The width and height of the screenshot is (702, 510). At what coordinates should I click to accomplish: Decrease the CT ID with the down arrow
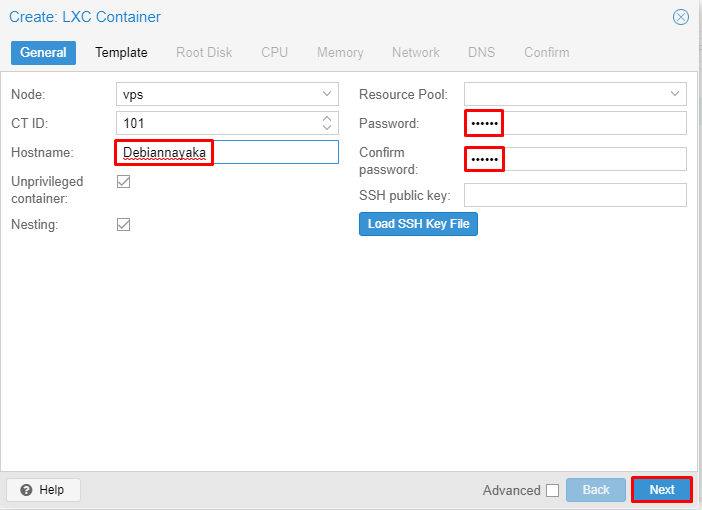pos(327,128)
